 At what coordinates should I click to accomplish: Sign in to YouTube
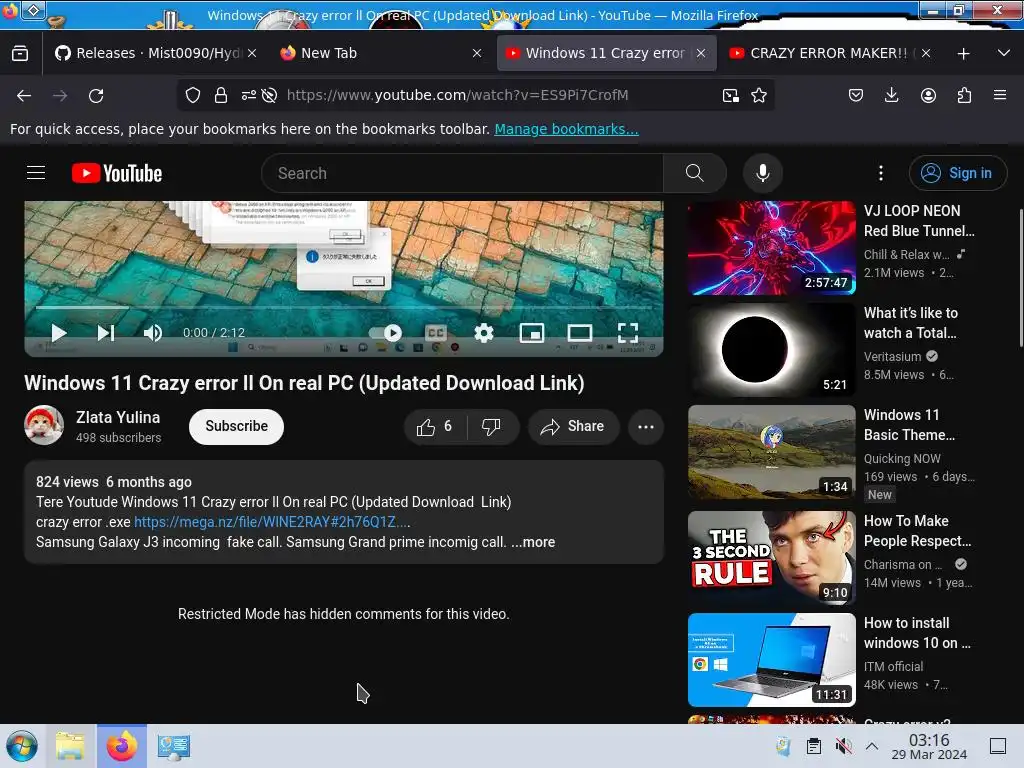pyautogui.click(x=957, y=173)
